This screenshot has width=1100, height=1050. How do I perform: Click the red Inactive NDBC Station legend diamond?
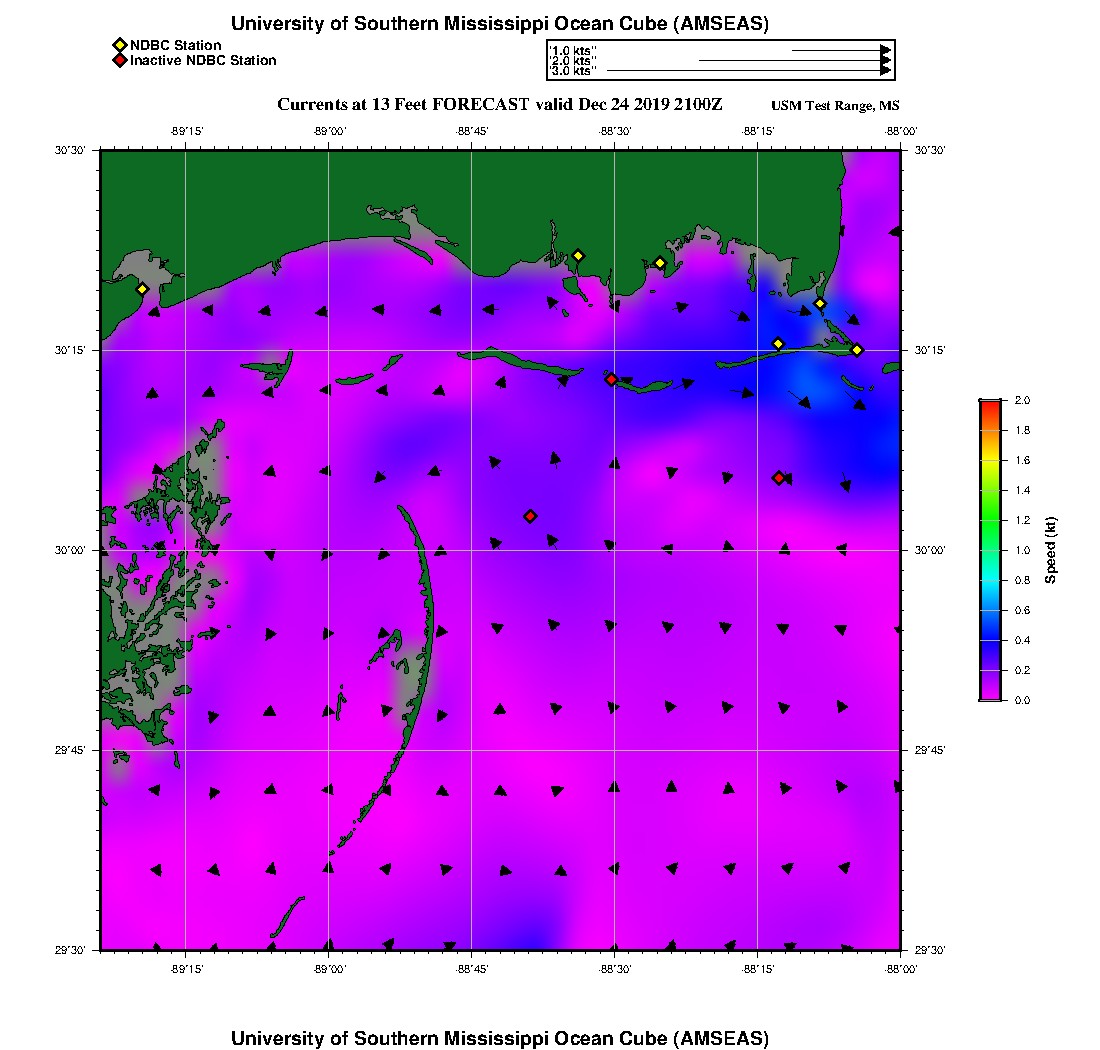(119, 61)
